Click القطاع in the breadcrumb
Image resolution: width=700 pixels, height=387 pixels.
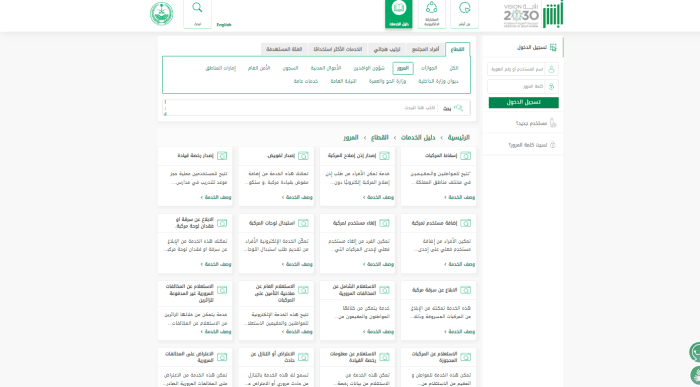click(379, 137)
